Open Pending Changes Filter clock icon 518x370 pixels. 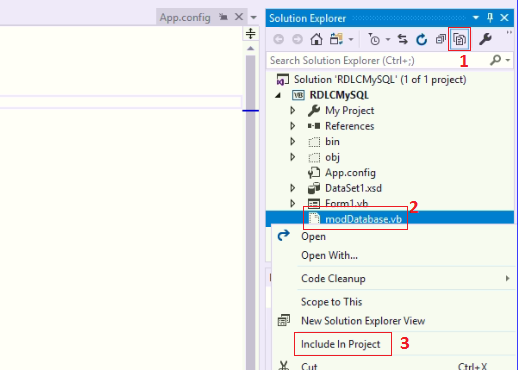pyautogui.click(x=374, y=39)
